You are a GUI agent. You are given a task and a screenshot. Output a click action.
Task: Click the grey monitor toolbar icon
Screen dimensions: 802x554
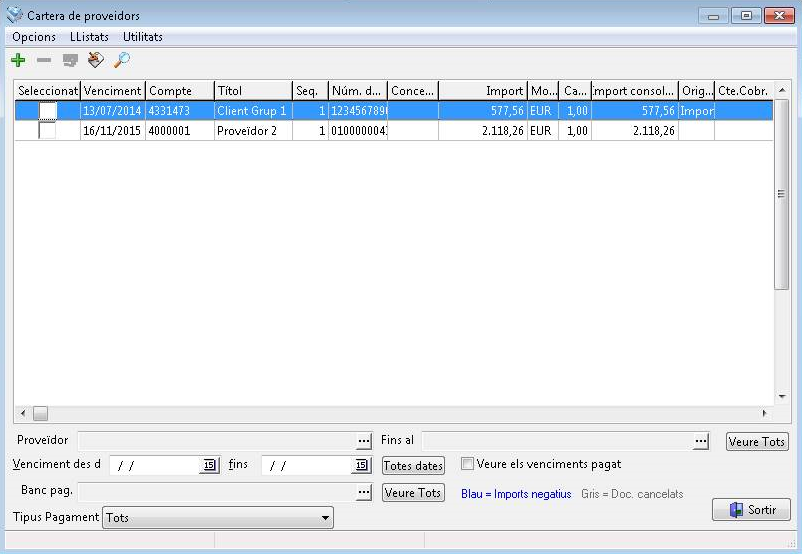tap(70, 60)
